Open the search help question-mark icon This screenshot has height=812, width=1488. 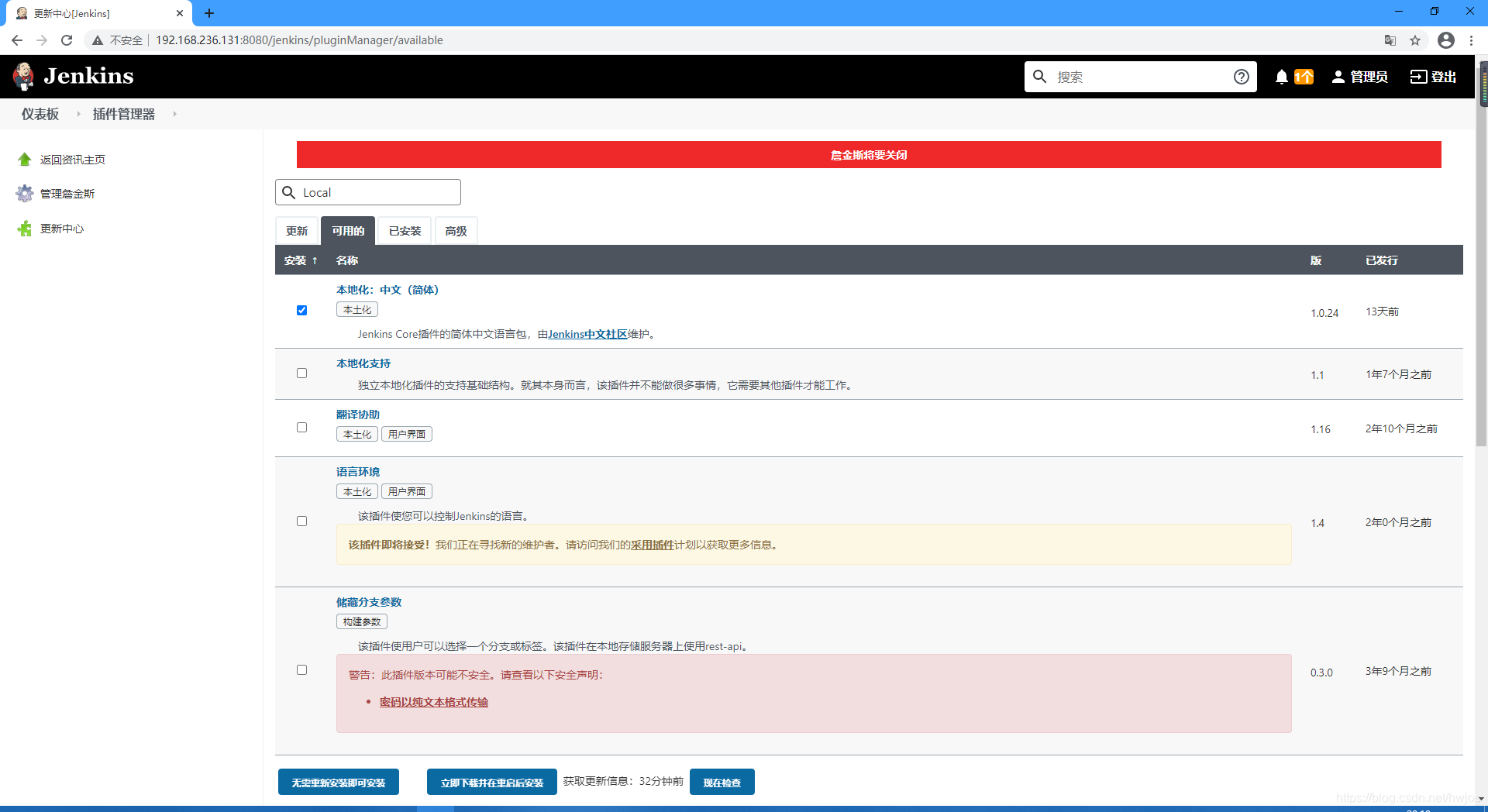(1241, 77)
